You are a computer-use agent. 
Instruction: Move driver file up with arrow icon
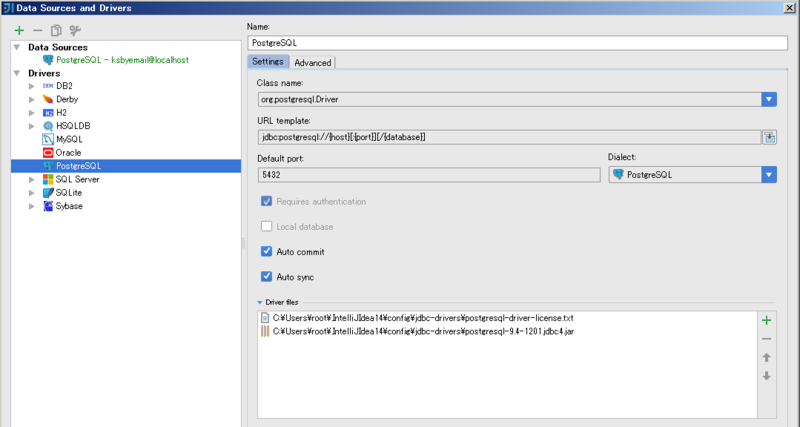click(766, 357)
